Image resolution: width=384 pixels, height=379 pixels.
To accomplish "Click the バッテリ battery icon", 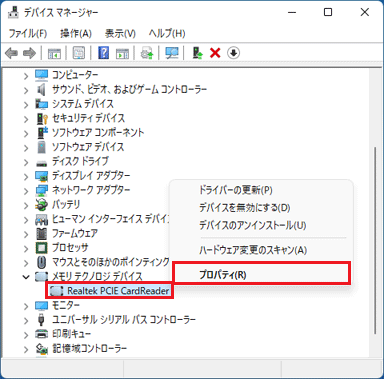I will coord(41,205).
